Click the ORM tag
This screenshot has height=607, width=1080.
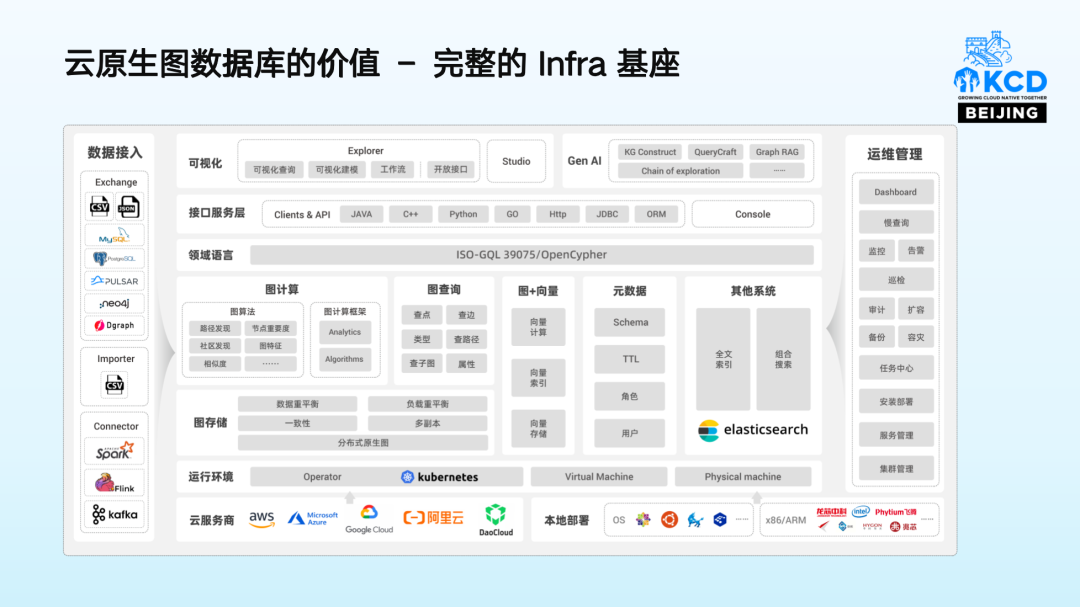click(x=656, y=214)
